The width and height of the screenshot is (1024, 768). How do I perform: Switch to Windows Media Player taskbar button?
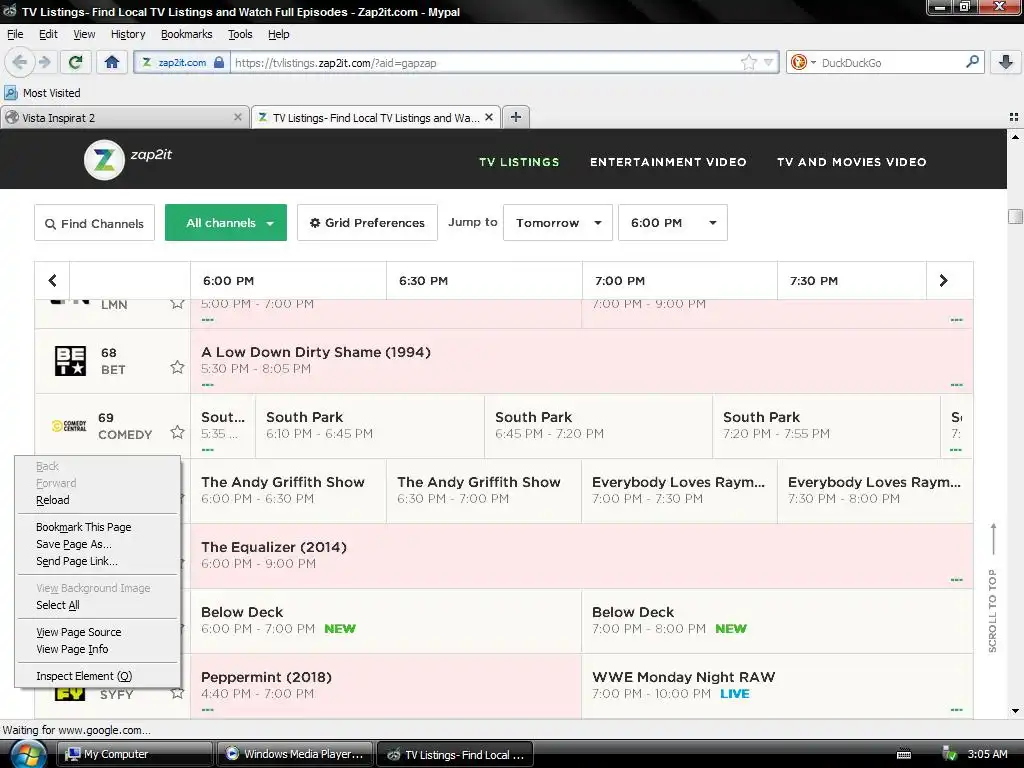click(x=295, y=754)
